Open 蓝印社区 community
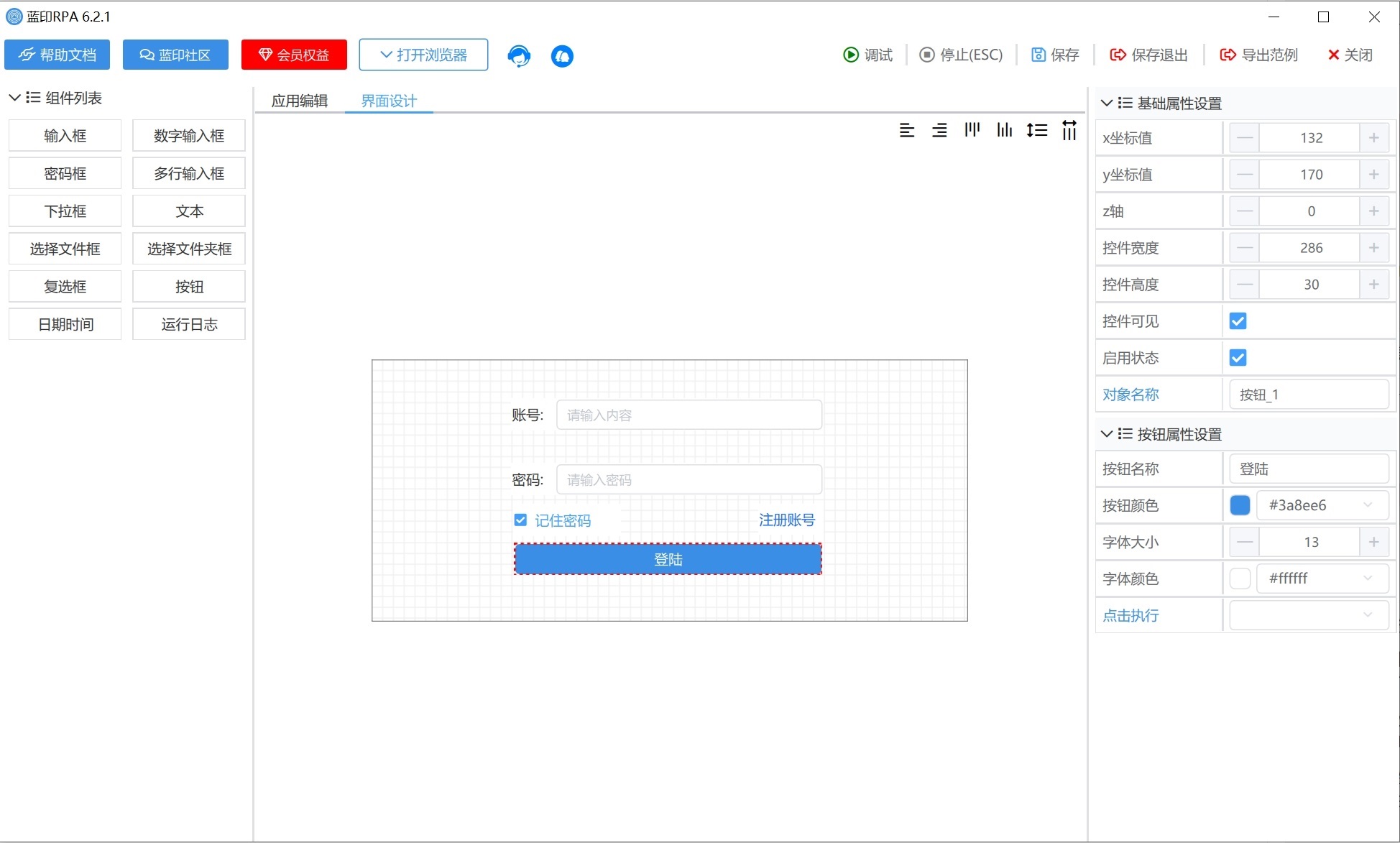Screen dimensions: 1400x843 175,55
